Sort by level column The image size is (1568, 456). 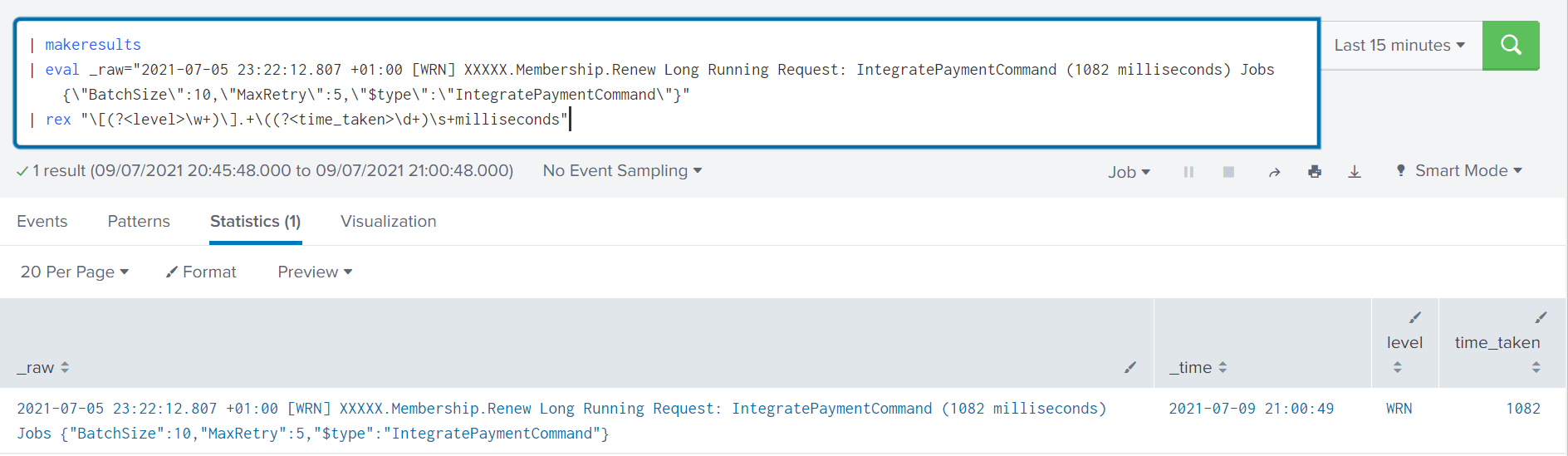tap(1398, 367)
